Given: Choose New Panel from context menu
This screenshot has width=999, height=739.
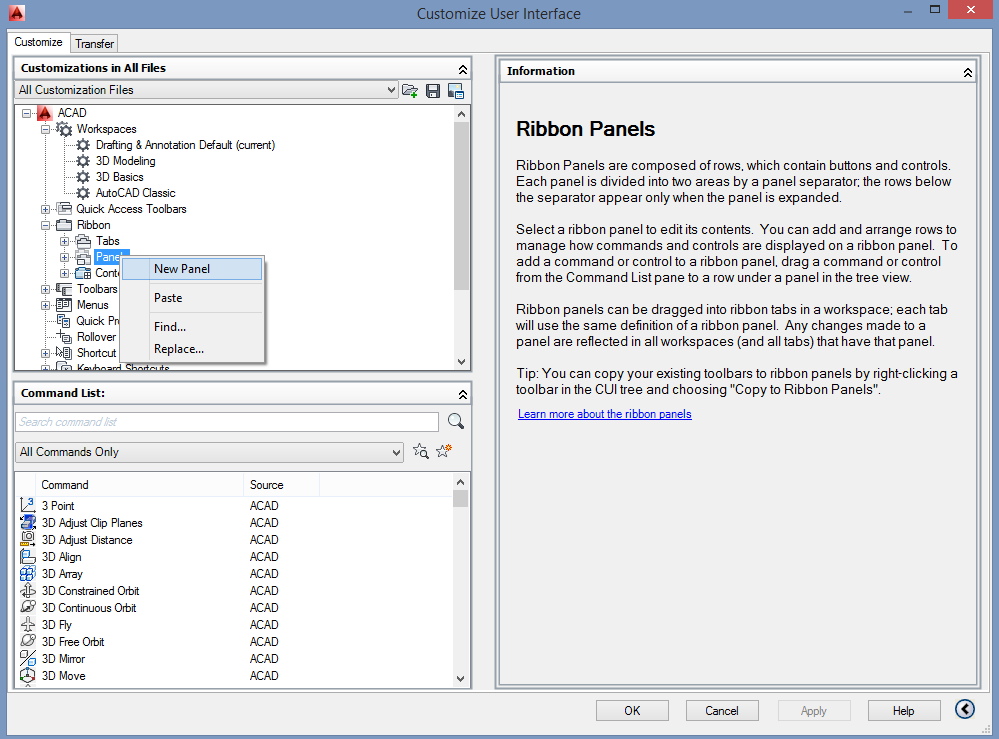Looking at the screenshot, I should click(x=182, y=269).
